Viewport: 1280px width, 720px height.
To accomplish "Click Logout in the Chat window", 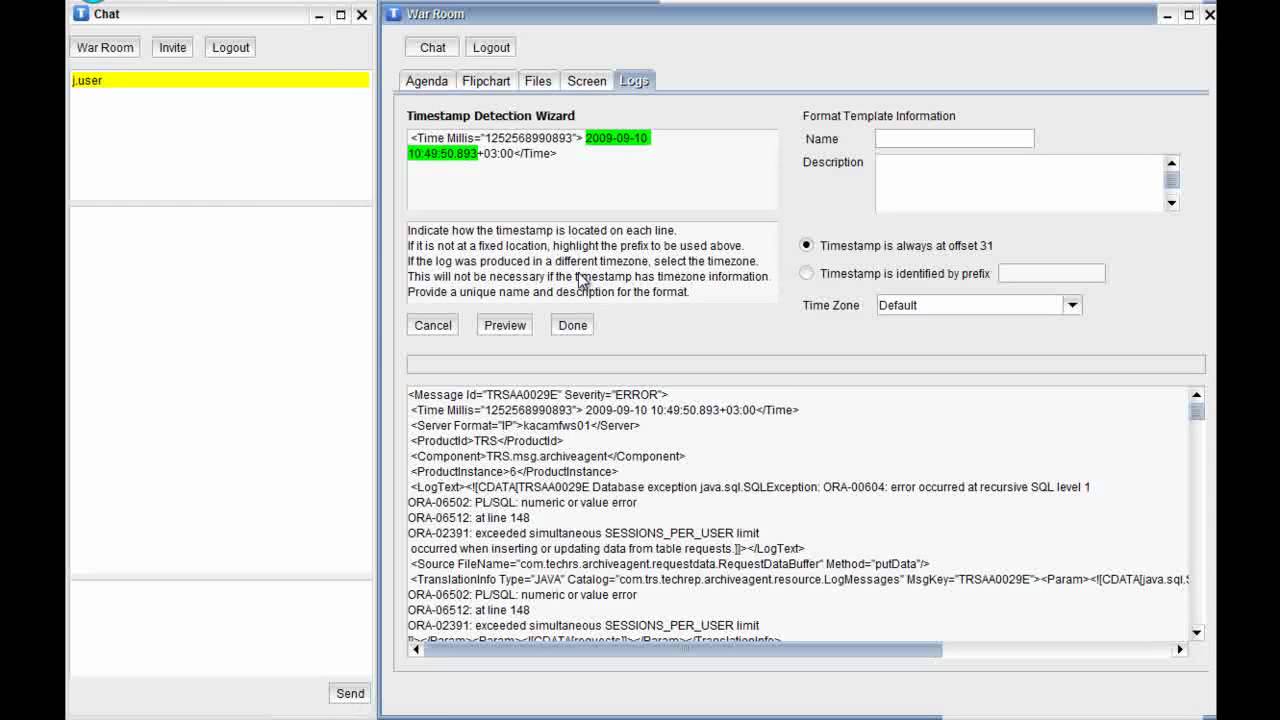I will tap(230, 47).
